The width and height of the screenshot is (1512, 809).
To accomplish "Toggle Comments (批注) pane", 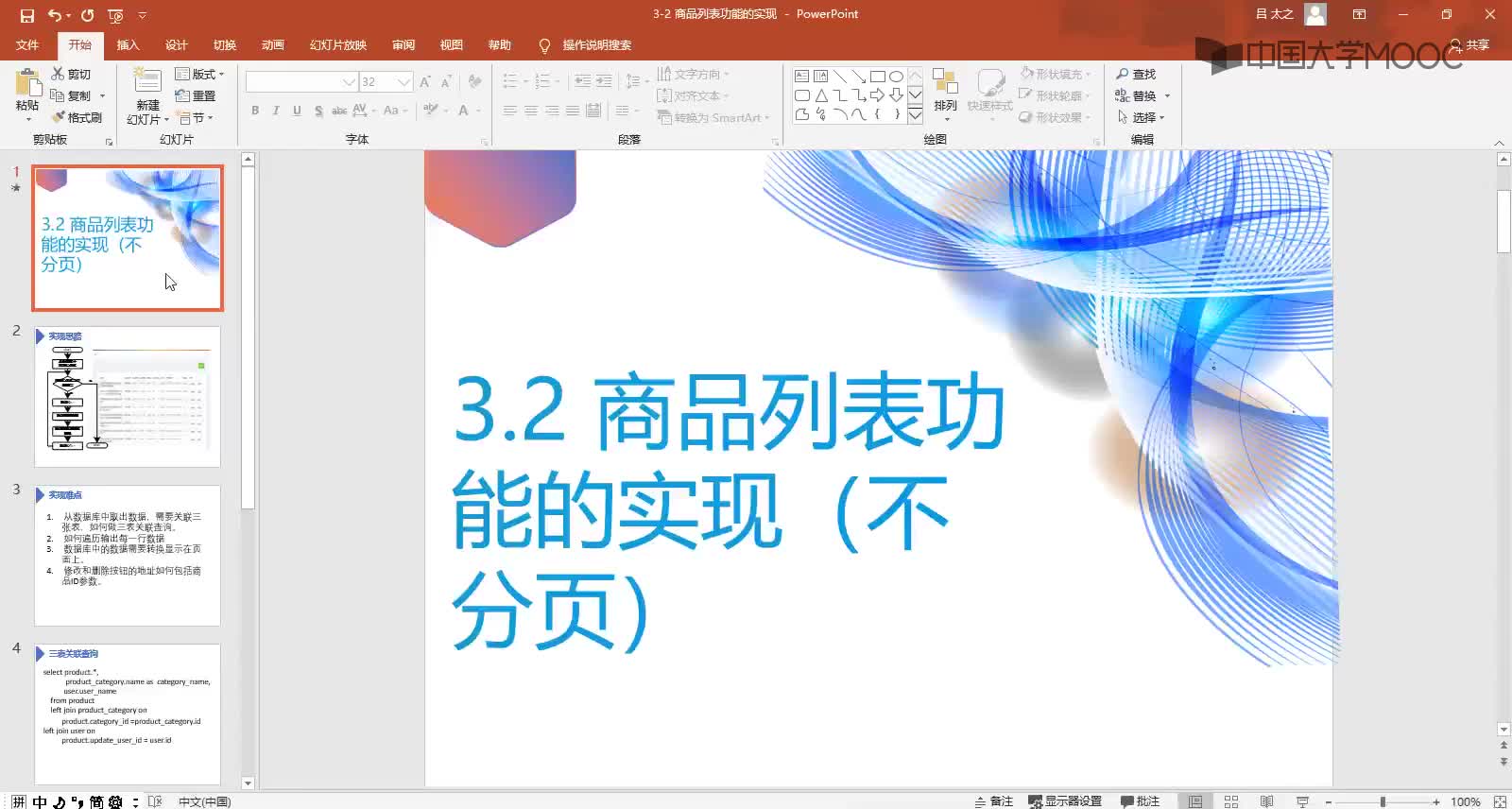I will (x=1141, y=801).
